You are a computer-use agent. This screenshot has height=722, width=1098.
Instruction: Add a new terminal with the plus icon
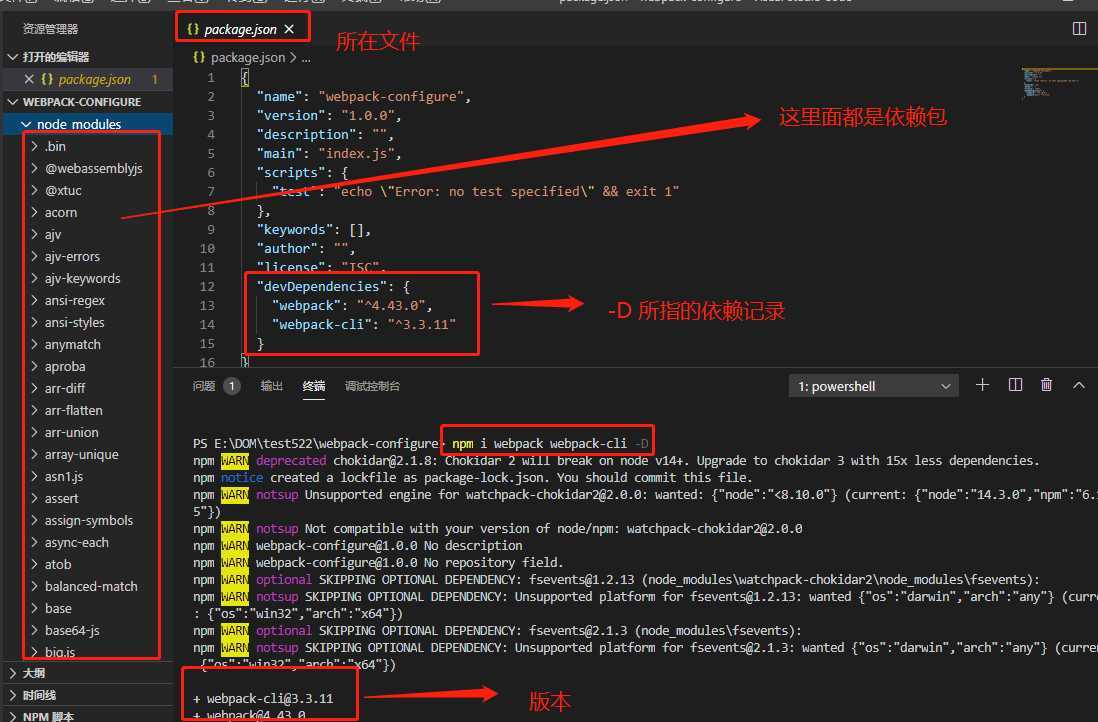pos(982,384)
